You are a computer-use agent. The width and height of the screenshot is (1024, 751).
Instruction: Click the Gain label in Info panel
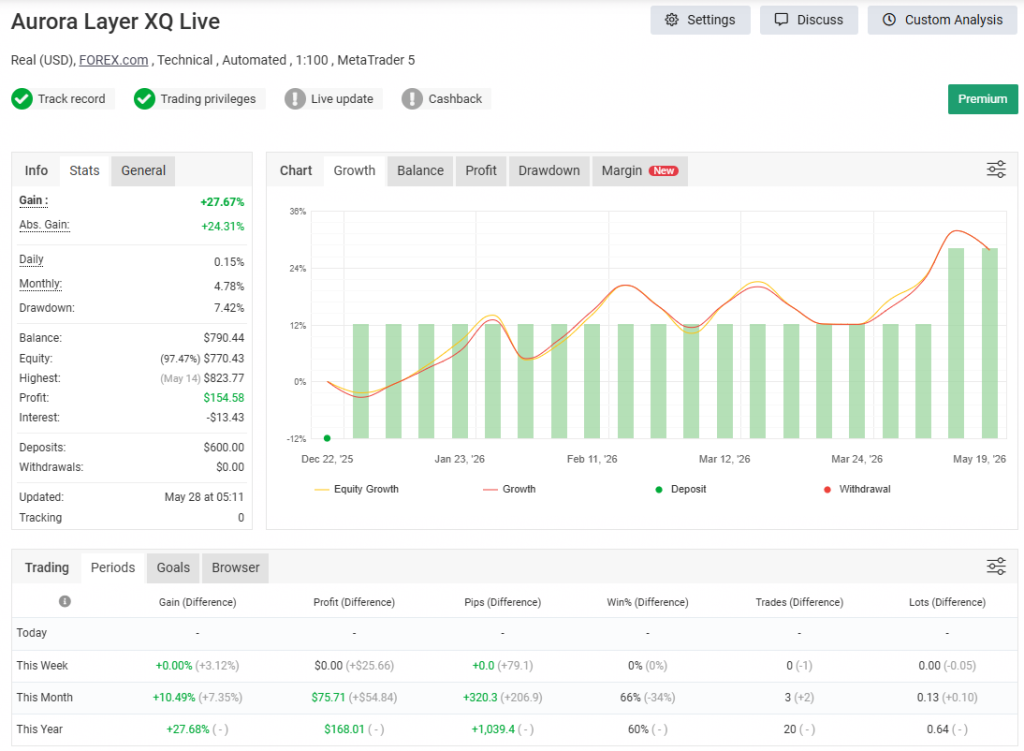tap(33, 200)
